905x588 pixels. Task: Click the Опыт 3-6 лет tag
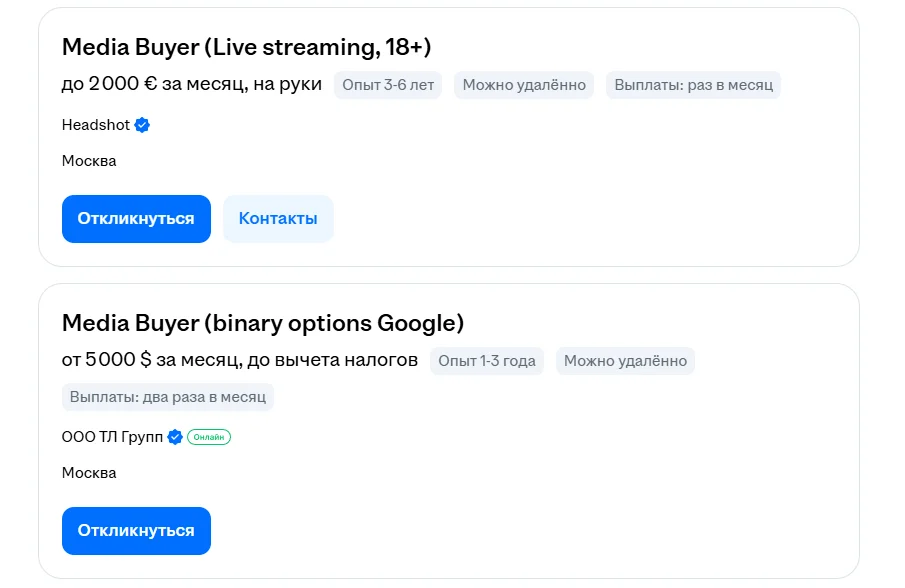pos(388,85)
